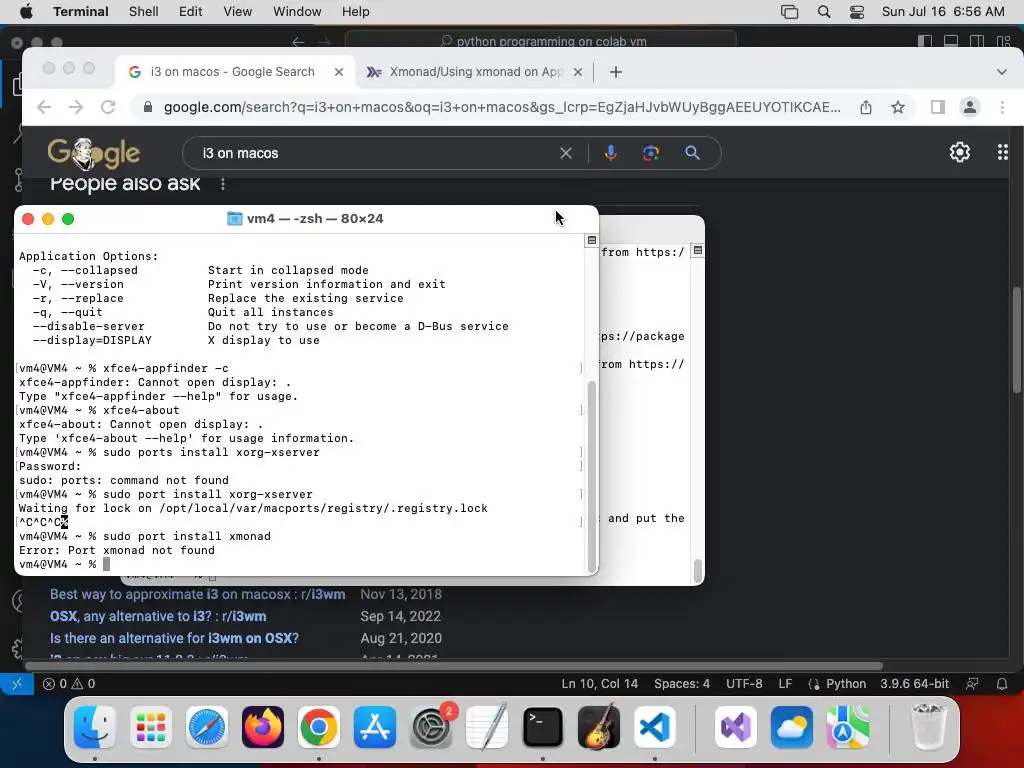Open Google quick settings gear
This screenshot has width=1024, height=768.
point(959,152)
